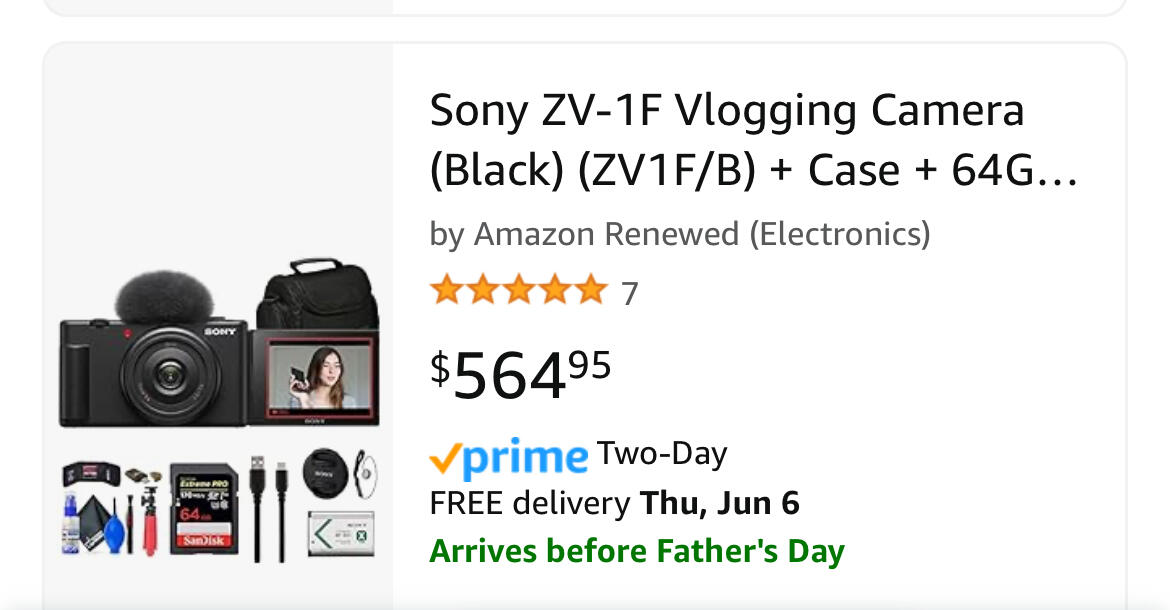Image resolution: width=1170 pixels, height=610 pixels.
Task: Click FREE delivery Thu, Jun 6 text
Action: pyautogui.click(x=614, y=503)
